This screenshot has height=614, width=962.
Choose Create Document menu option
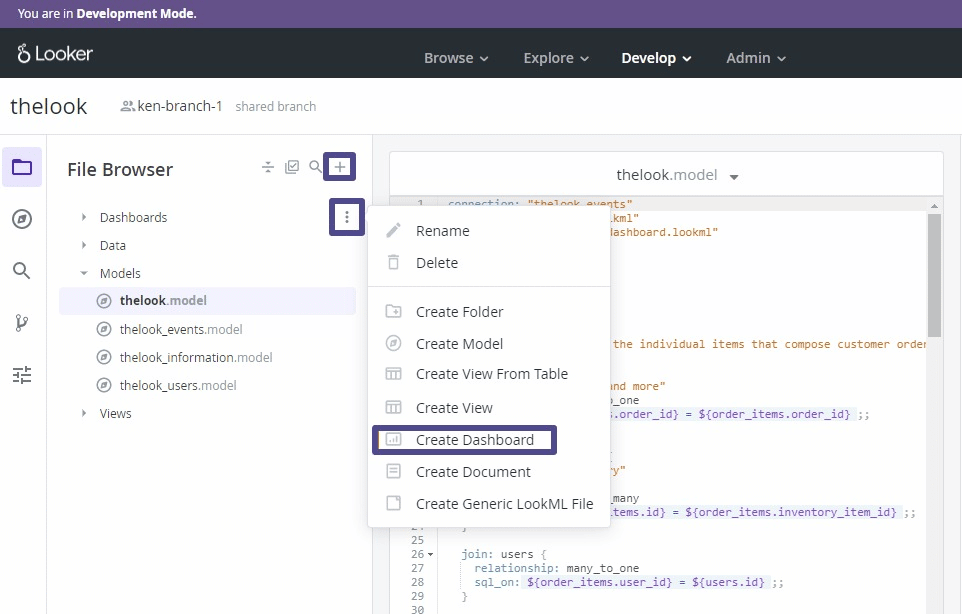click(x=489, y=472)
